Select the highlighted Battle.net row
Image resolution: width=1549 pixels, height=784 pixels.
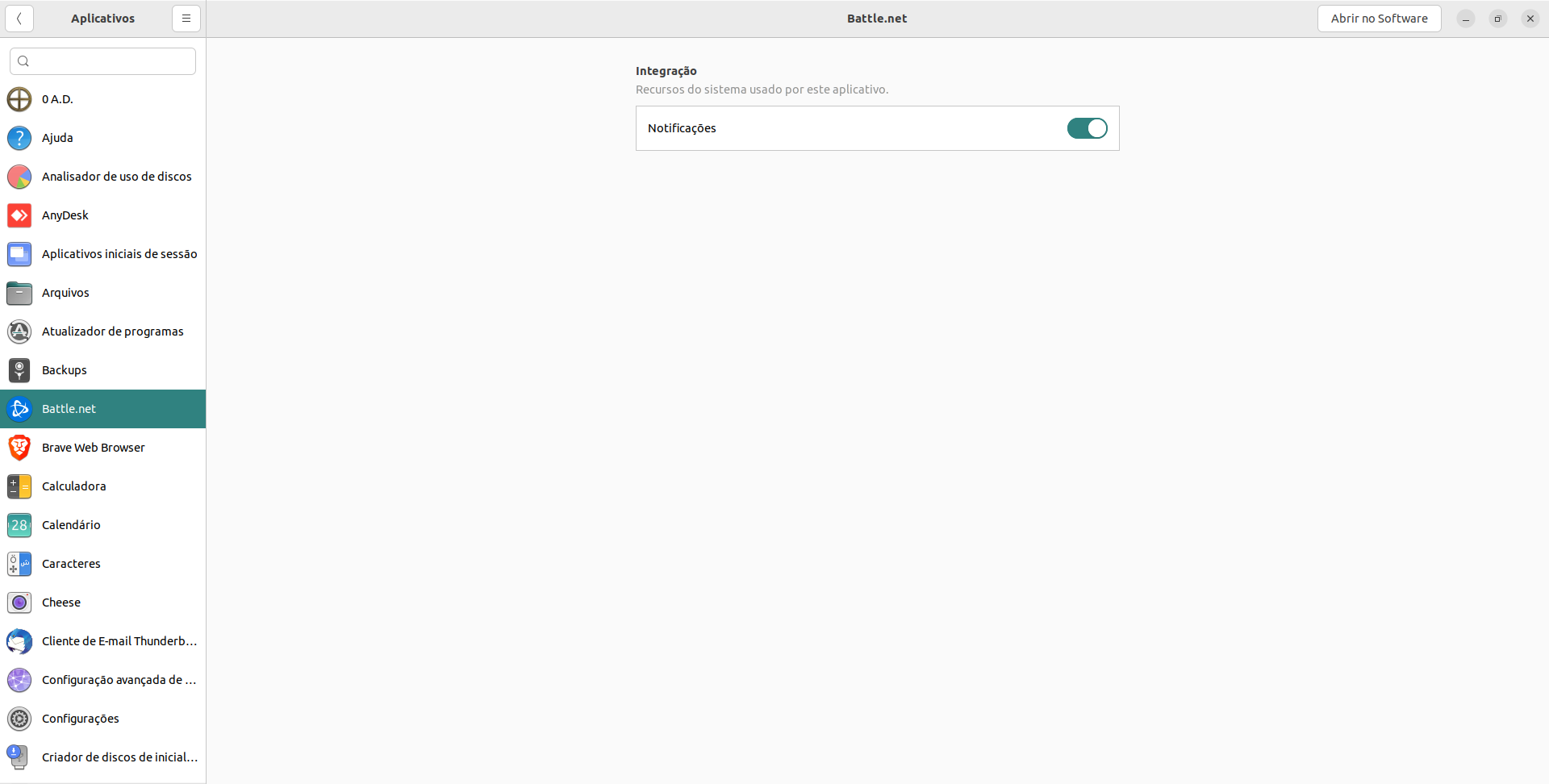(x=103, y=409)
